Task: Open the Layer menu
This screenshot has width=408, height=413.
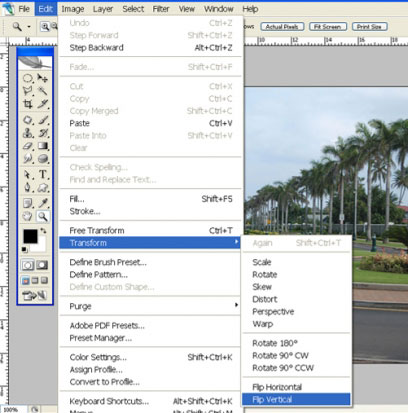Action: [x=103, y=9]
